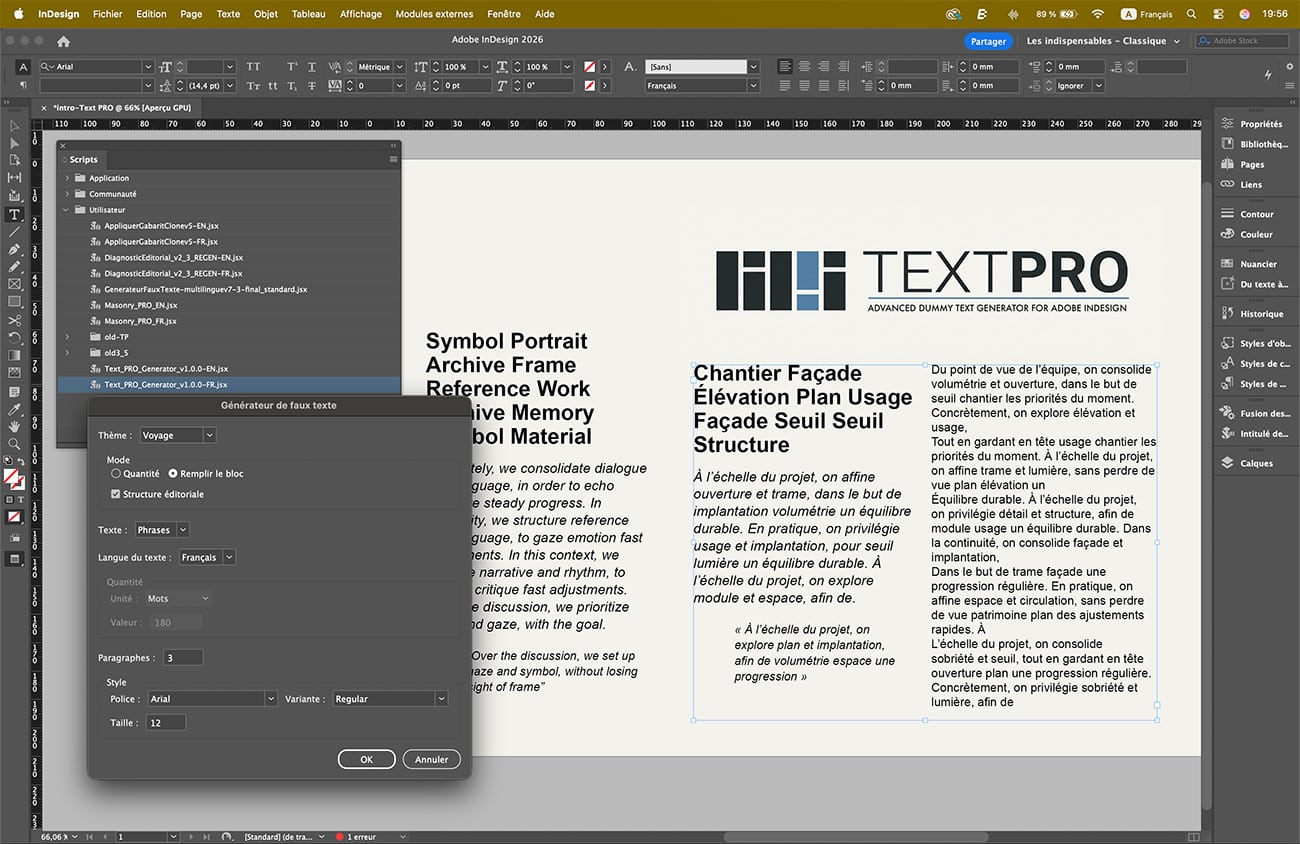Choose the Remplir le bloc option
The image size is (1300, 844).
pos(173,474)
